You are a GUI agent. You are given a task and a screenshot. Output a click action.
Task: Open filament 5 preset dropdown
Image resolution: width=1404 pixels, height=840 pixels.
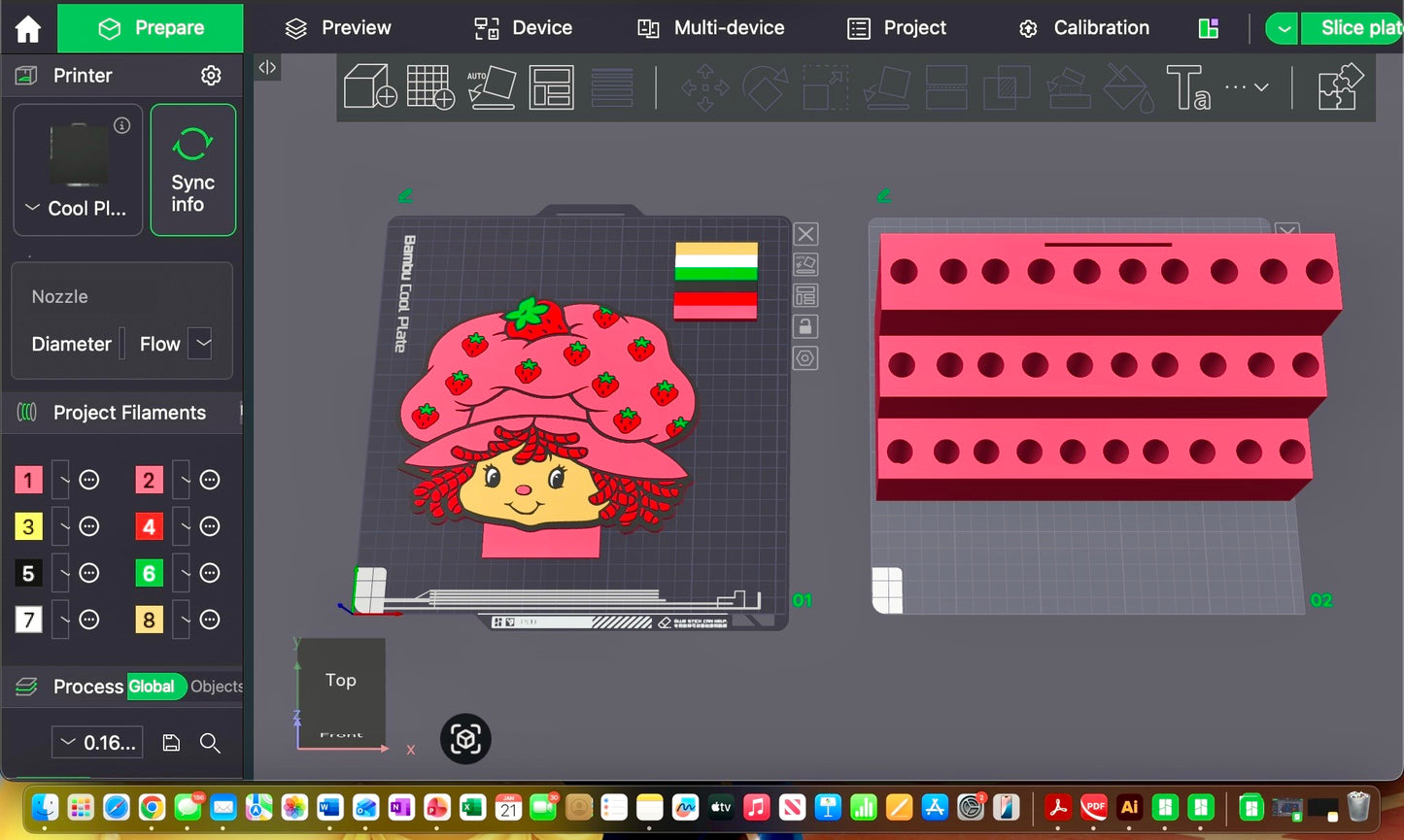pos(61,573)
